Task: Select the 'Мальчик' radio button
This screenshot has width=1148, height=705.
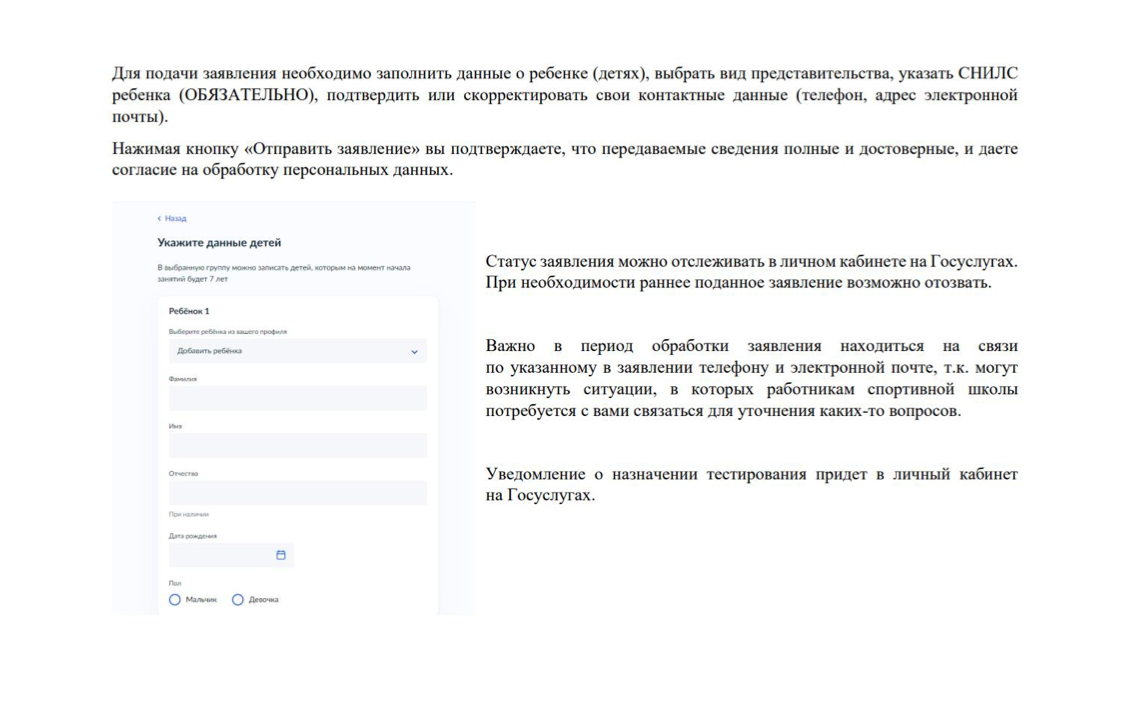Action: [x=175, y=600]
